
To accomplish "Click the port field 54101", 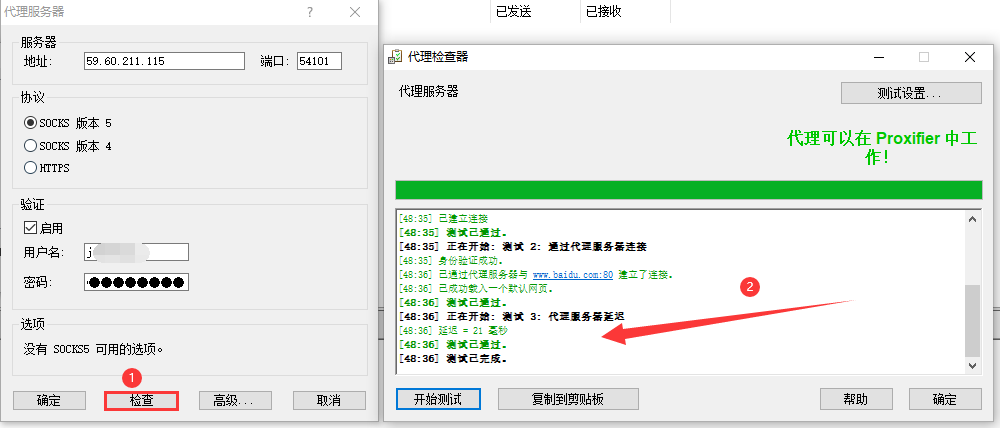I will tap(319, 61).
